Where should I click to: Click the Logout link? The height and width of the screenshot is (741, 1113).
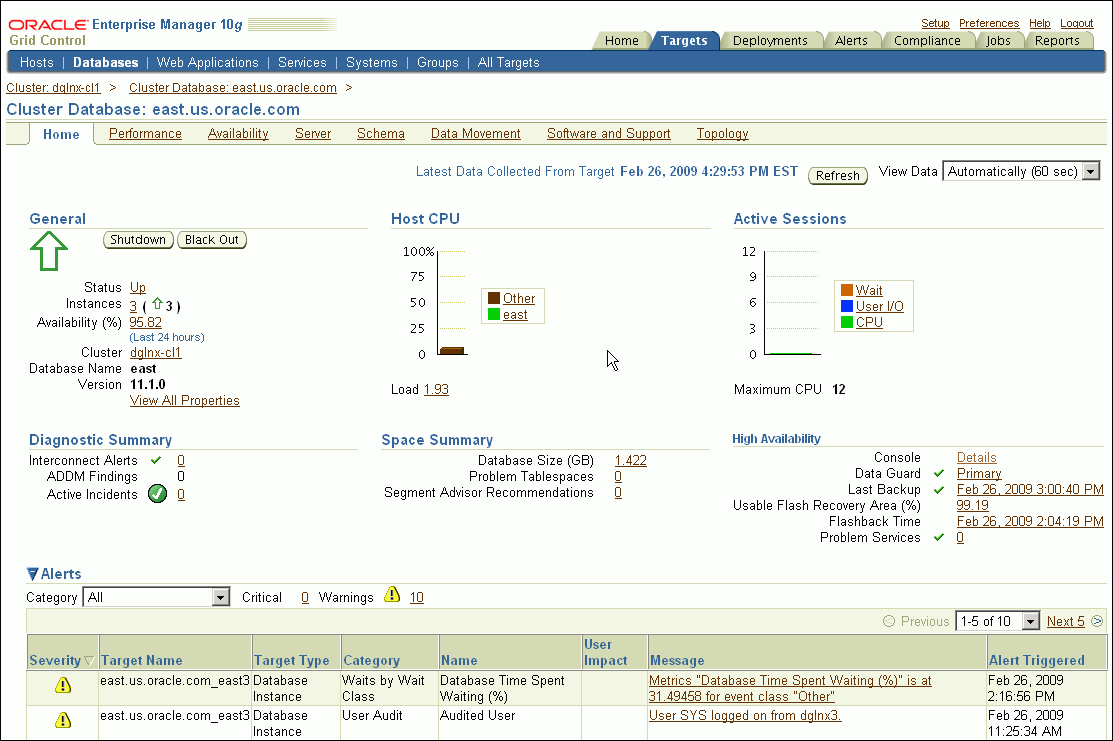(1077, 23)
